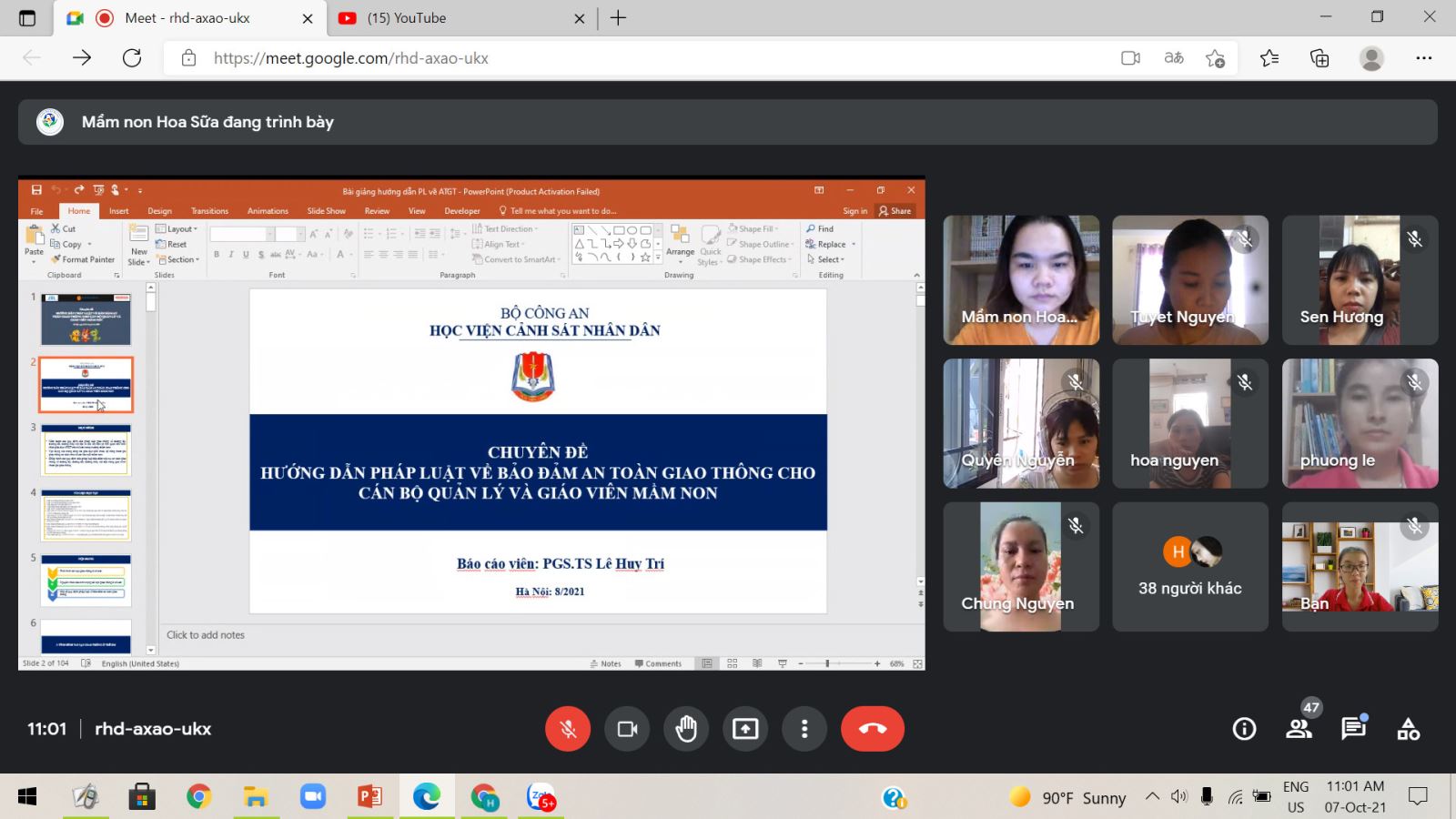1456x819 pixels.
Task: Open PowerPoint from the taskbar
Action: pos(369,798)
